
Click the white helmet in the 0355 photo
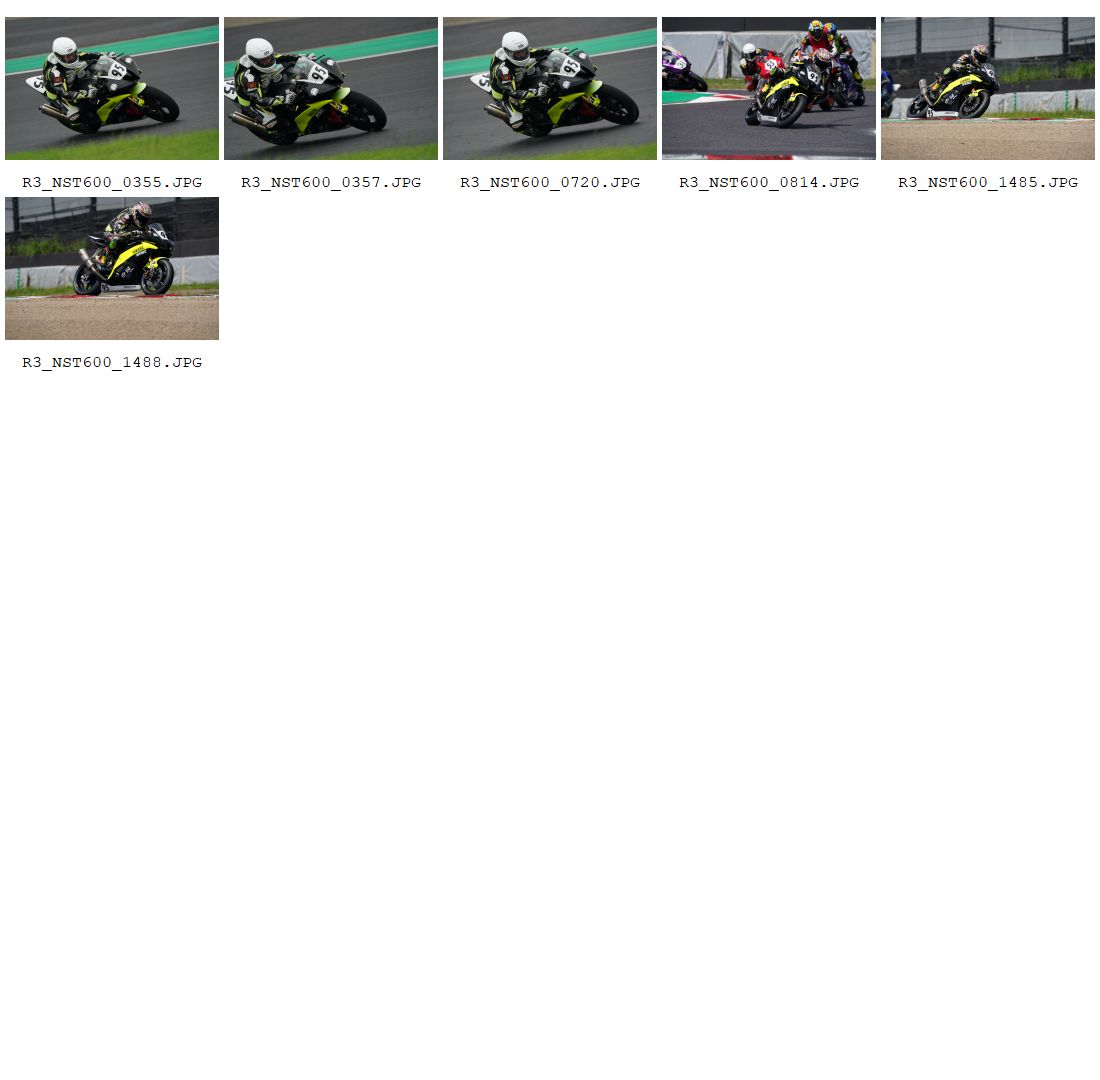[65, 49]
